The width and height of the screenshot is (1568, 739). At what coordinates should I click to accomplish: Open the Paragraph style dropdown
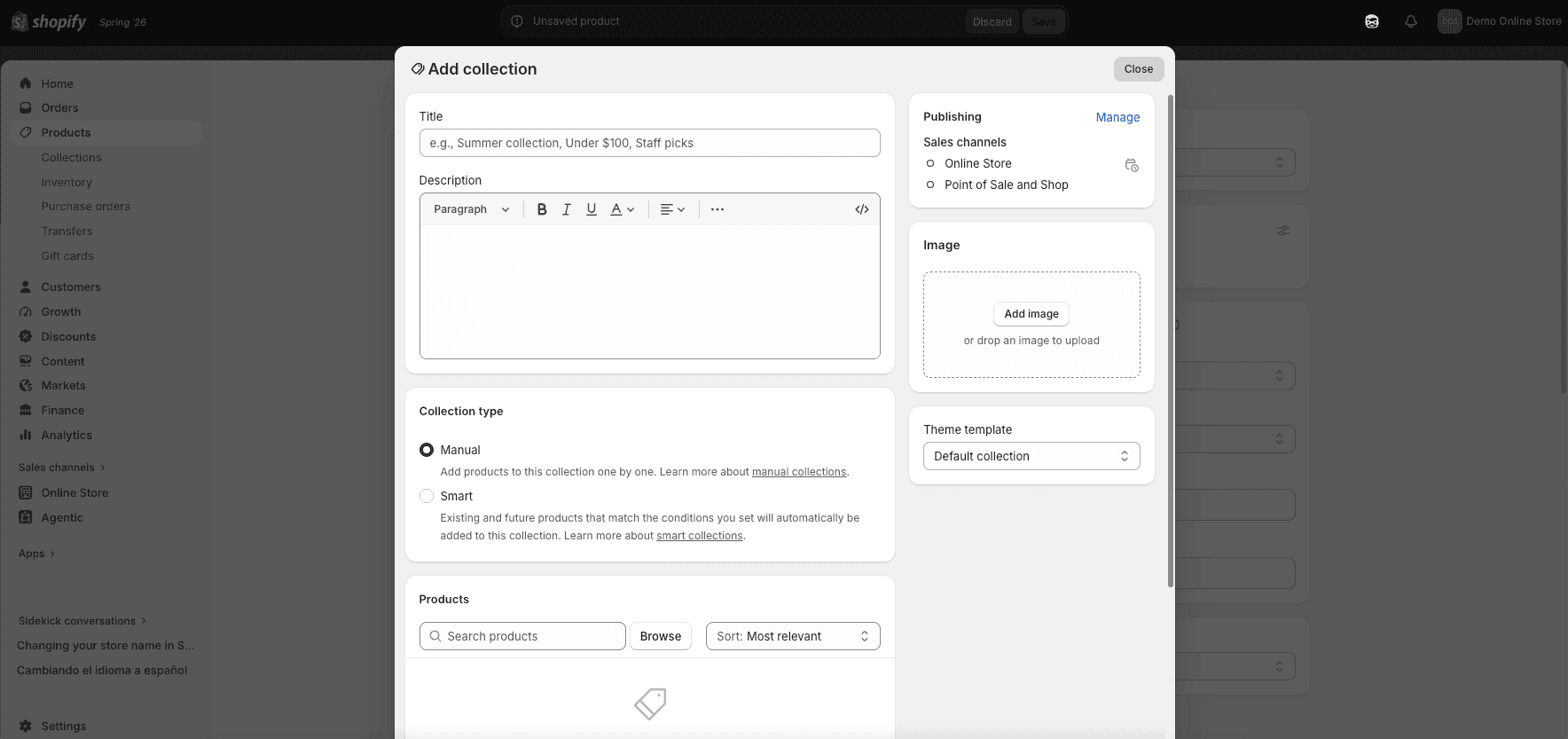tap(472, 209)
